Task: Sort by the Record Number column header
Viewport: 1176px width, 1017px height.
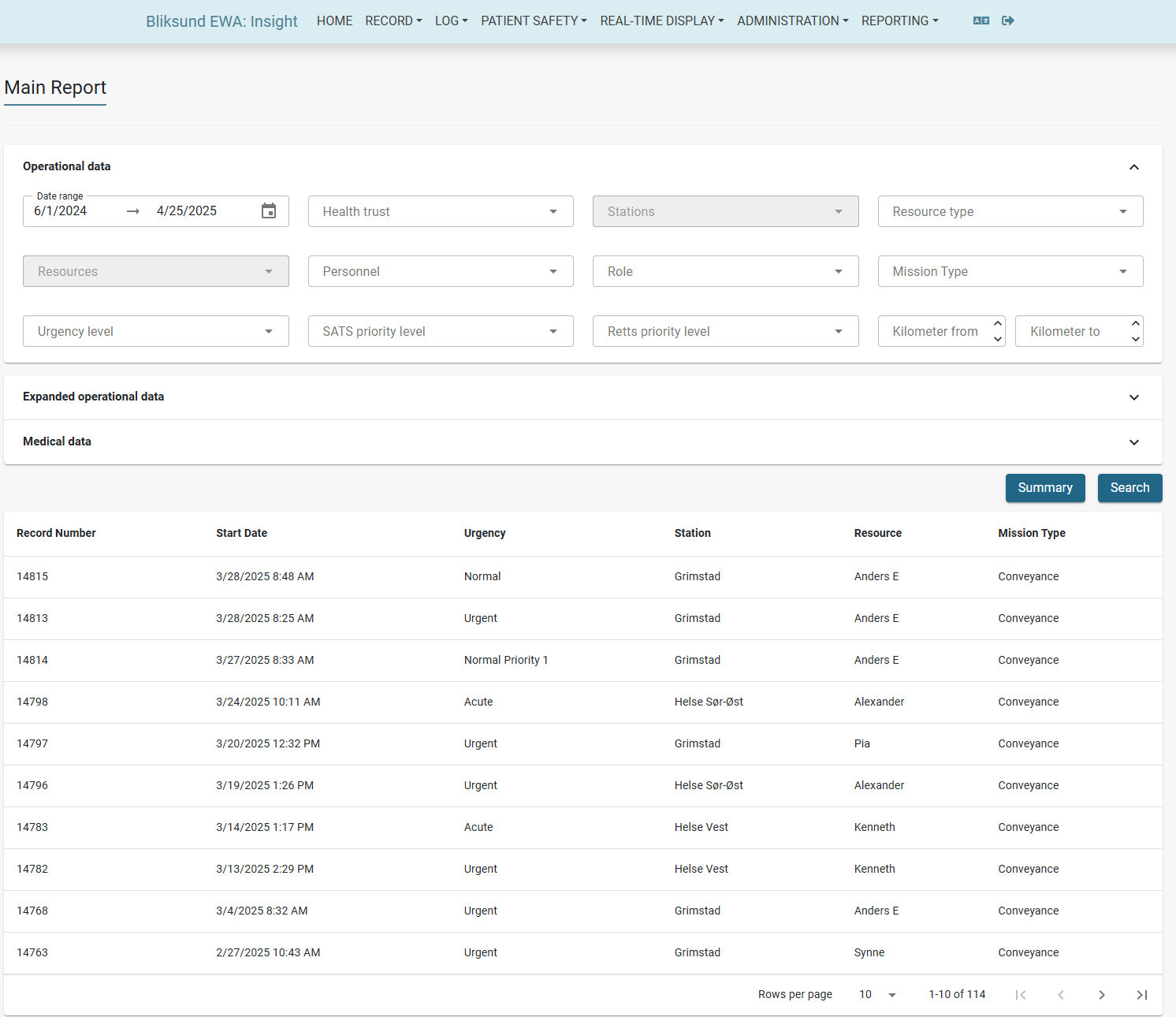Action: point(56,534)
